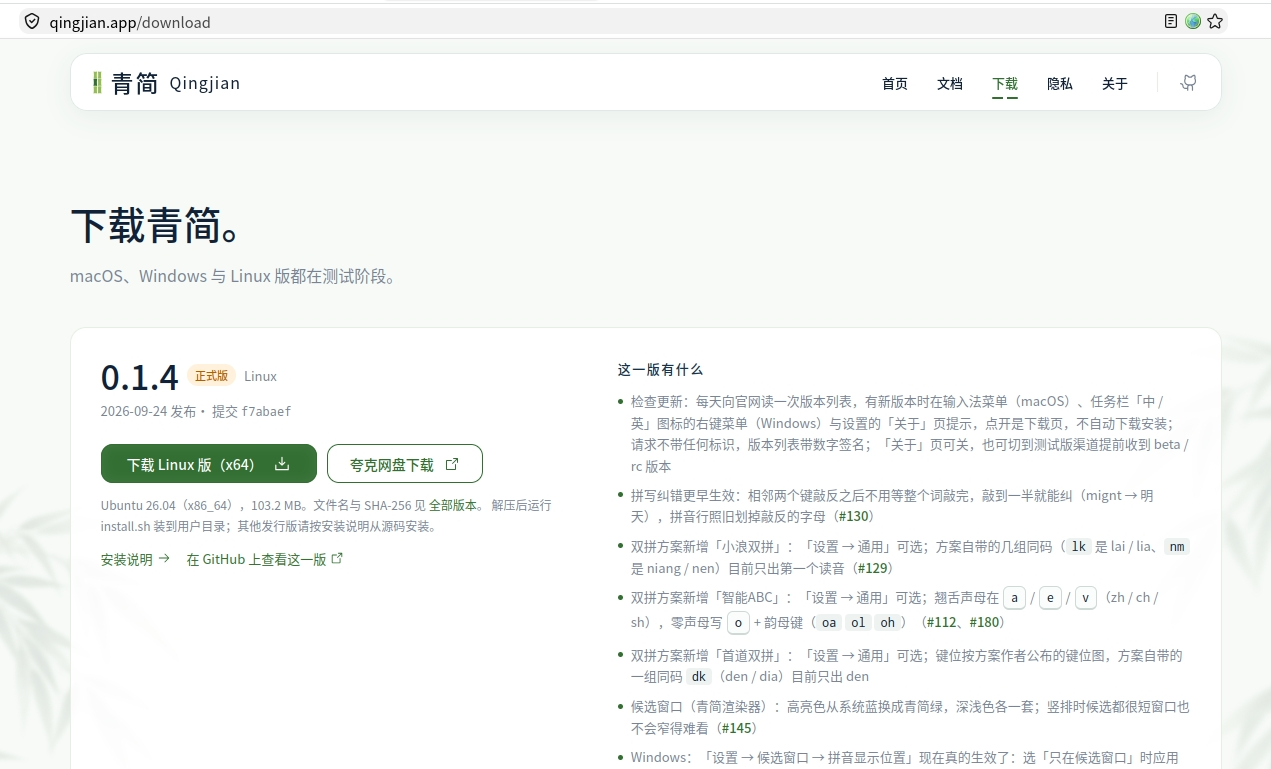Open the 关于 nav item
This screenshot has height=769, width=1271.
click(1115, 84)
